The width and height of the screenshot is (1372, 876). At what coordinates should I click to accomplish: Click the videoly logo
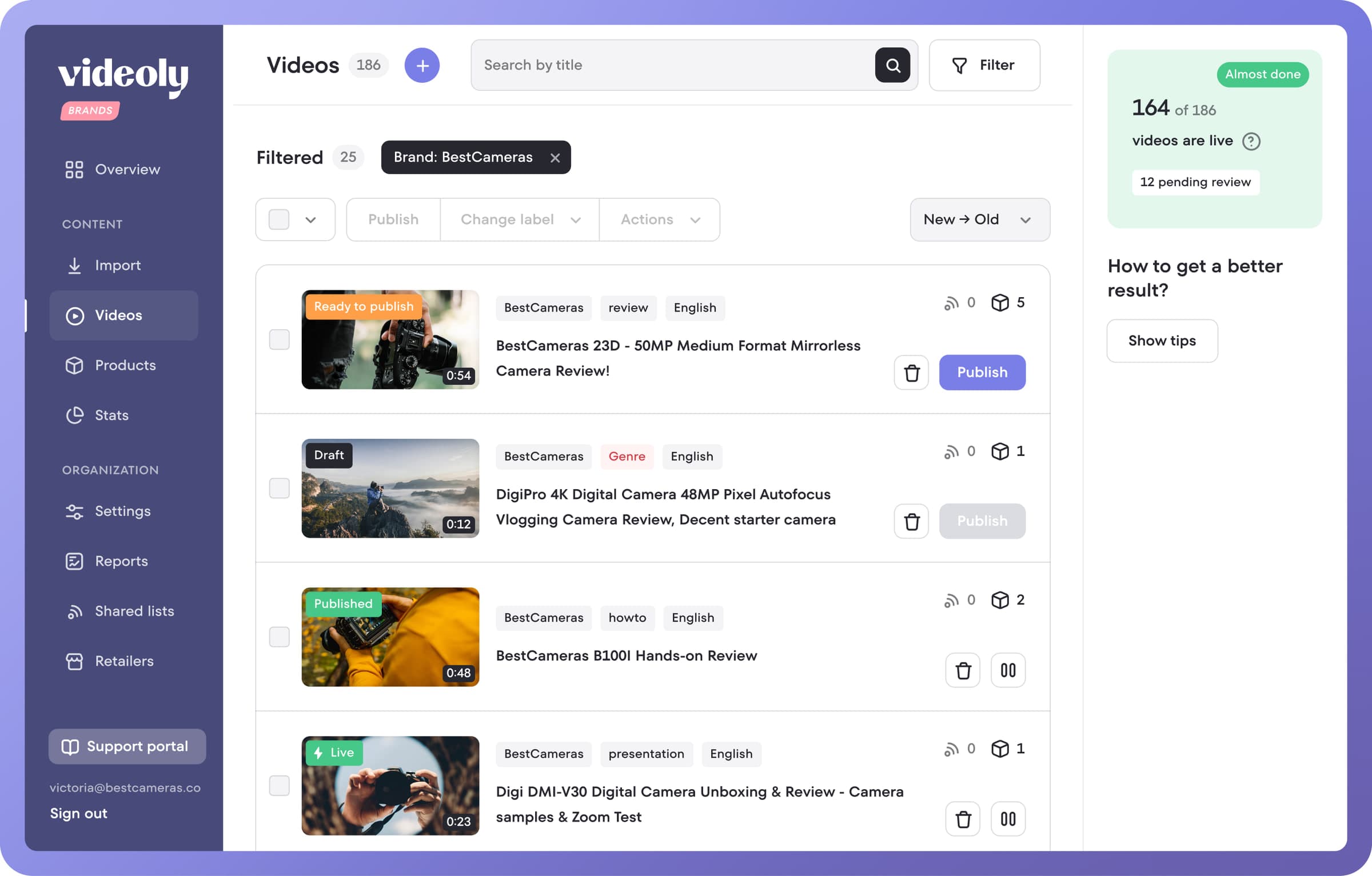click(x=123, y=77)
